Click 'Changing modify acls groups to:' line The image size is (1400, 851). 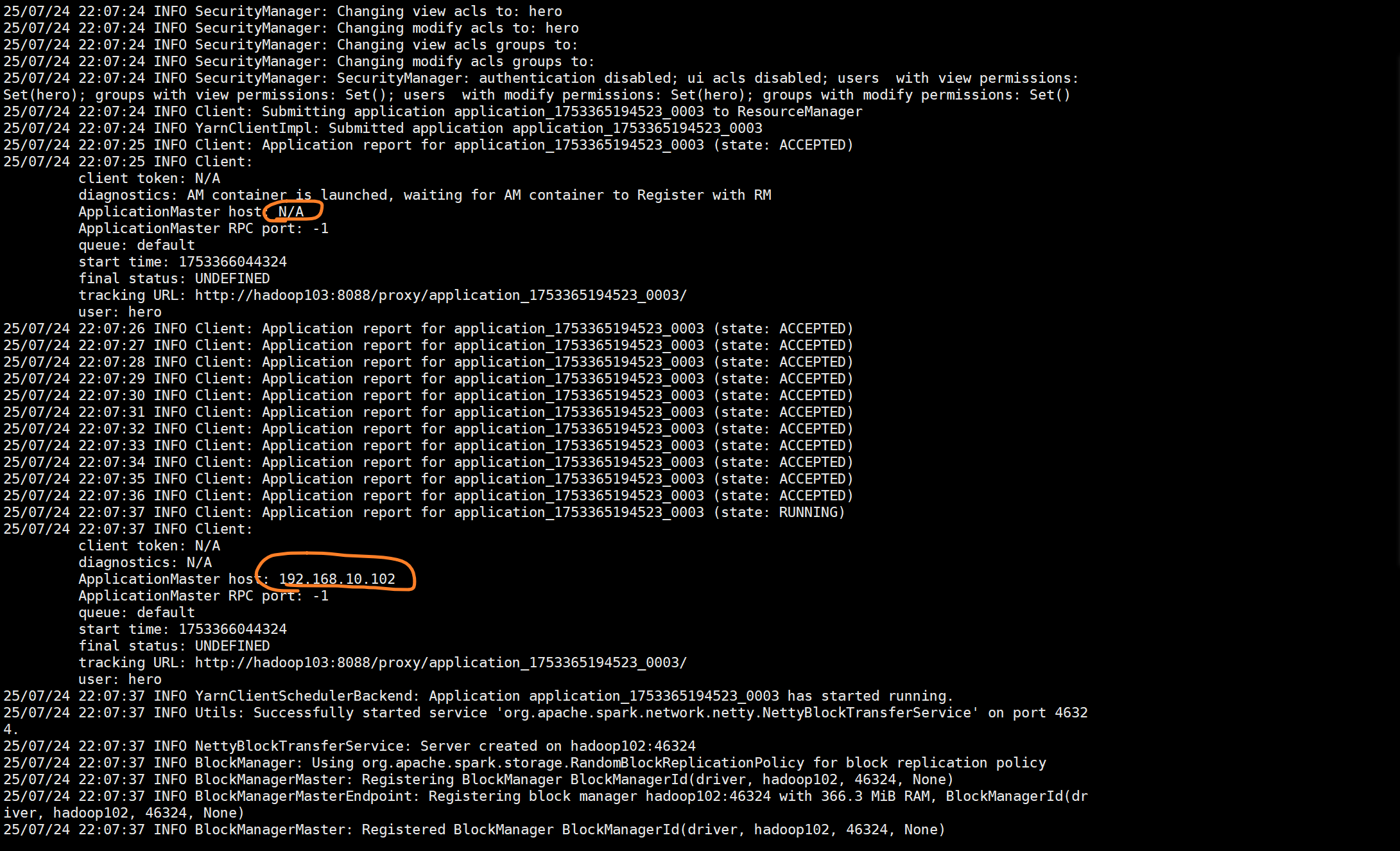click(x=465, y=62)
